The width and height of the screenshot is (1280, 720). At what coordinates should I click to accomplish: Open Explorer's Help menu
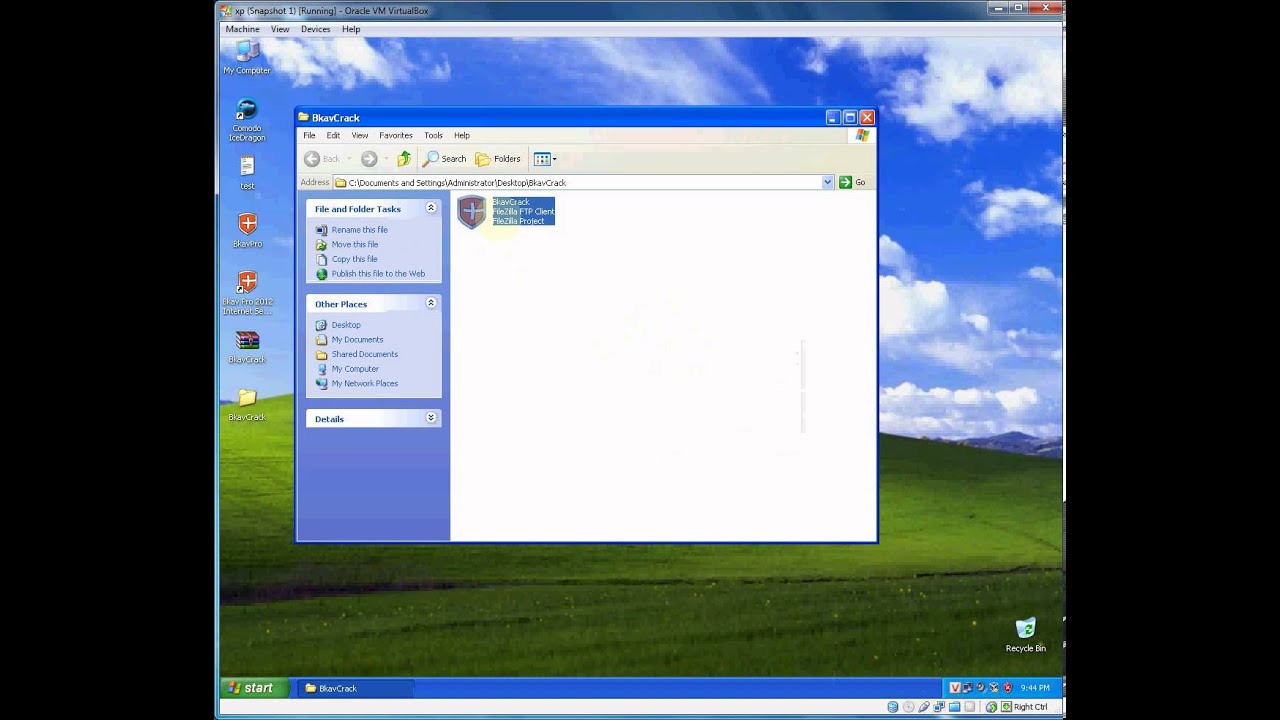click(462, 135)
